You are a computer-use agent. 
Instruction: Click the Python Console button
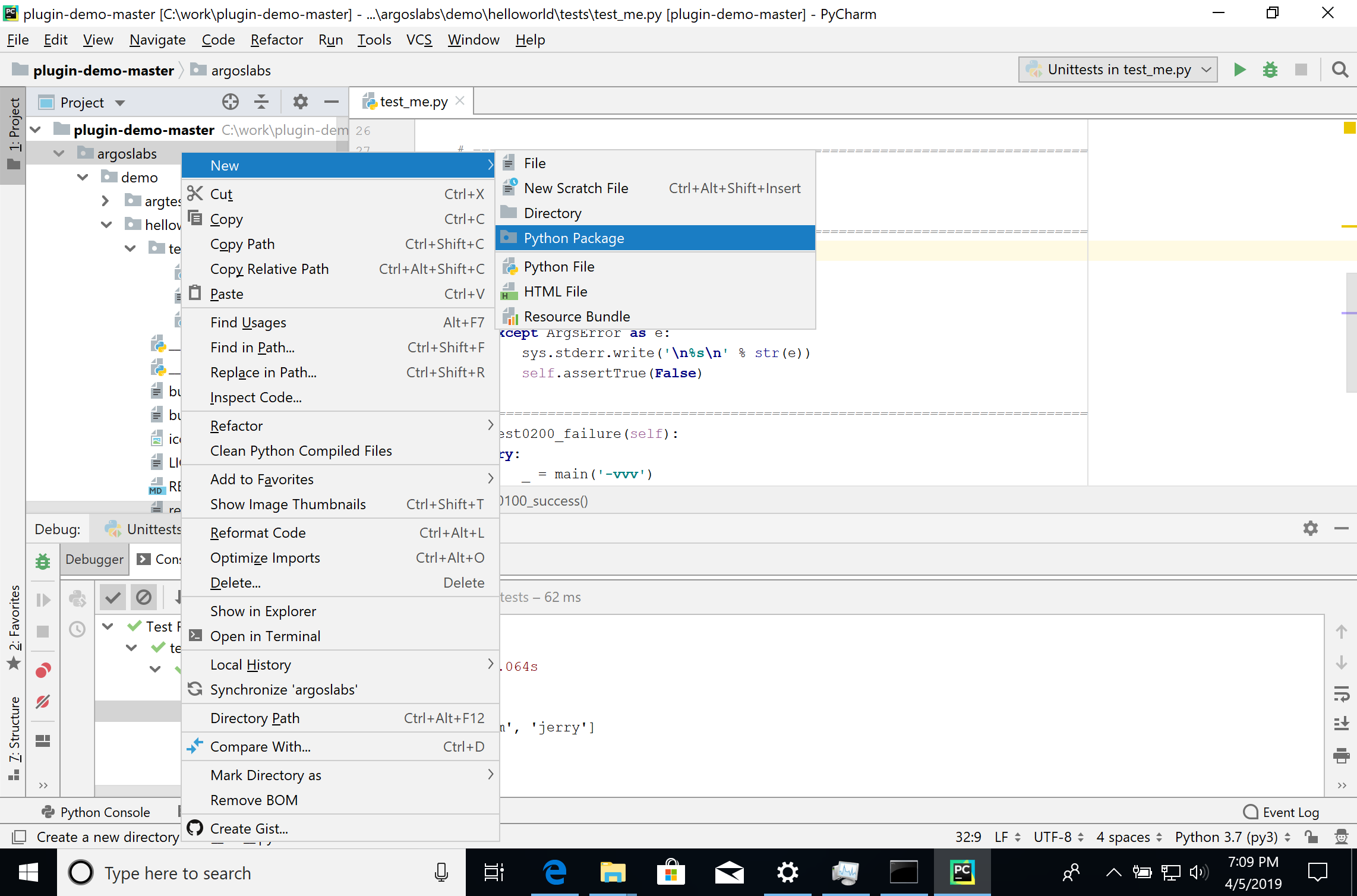[96, 812]
